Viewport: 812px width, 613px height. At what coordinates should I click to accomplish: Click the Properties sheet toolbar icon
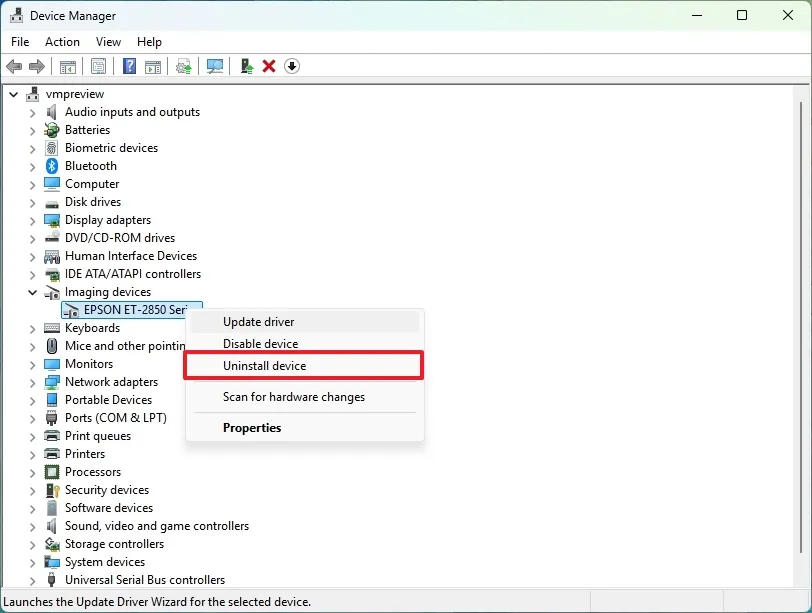tap(98, 66)
